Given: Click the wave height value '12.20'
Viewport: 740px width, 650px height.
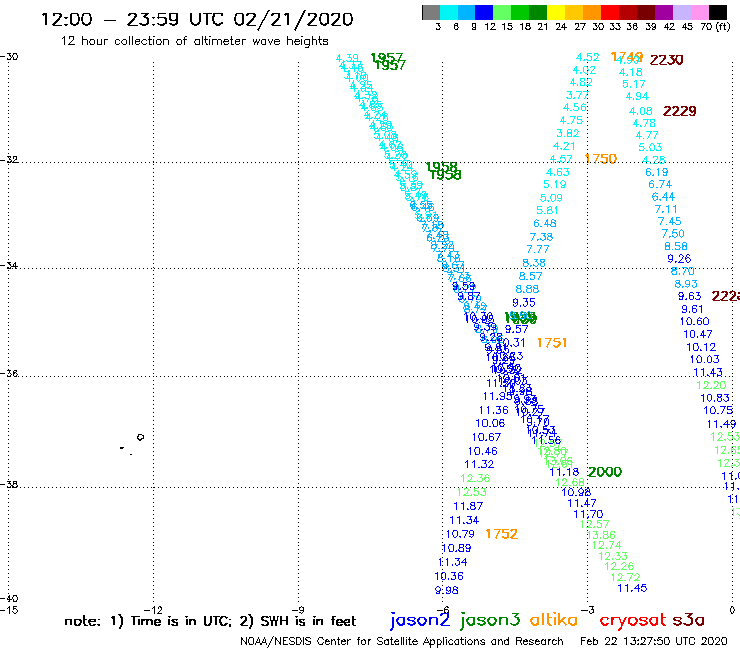Looking at the screenshot, I should point(711,385).
